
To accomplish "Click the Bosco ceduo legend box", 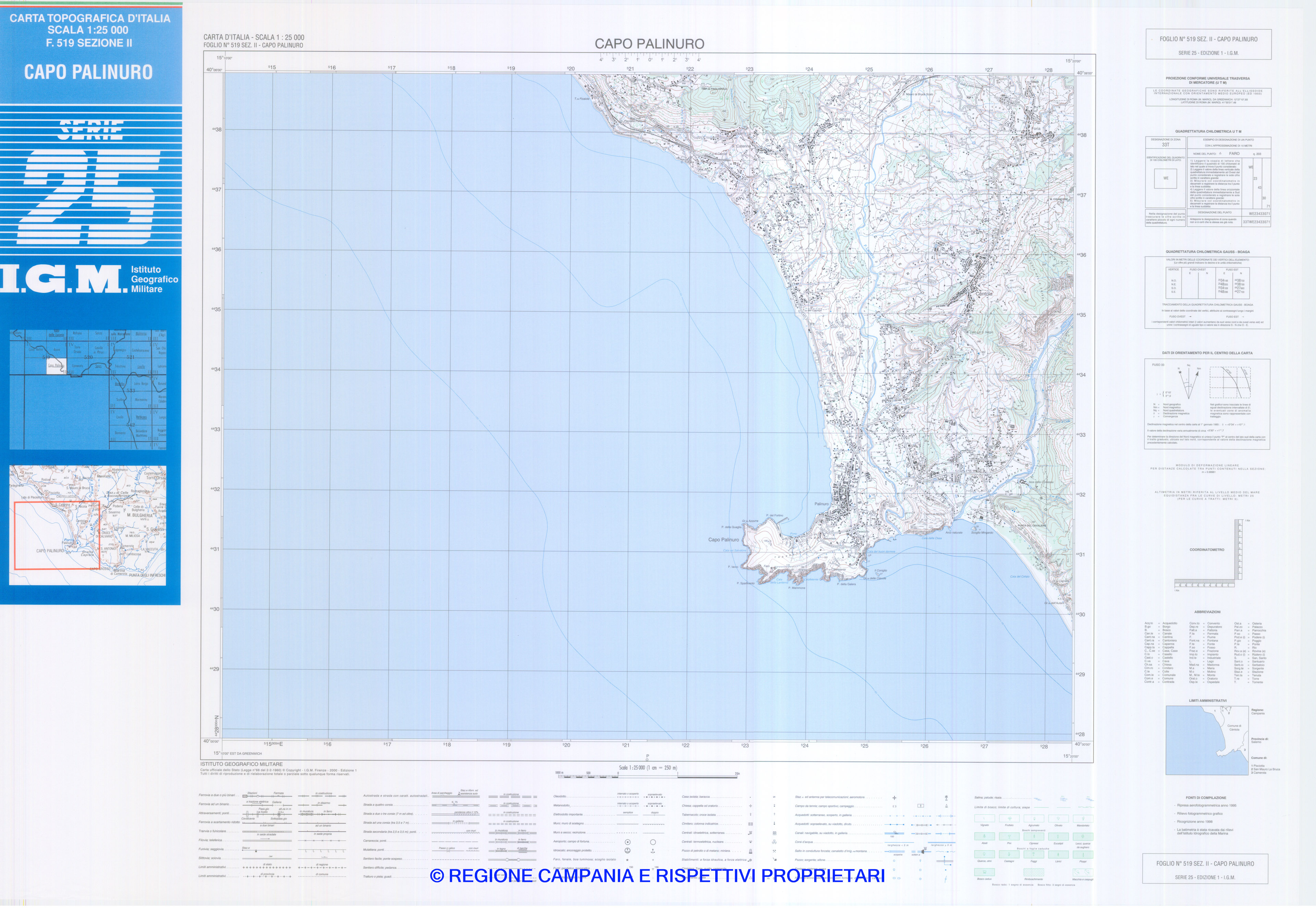I will pyautogui.click(x=985, y=872).
